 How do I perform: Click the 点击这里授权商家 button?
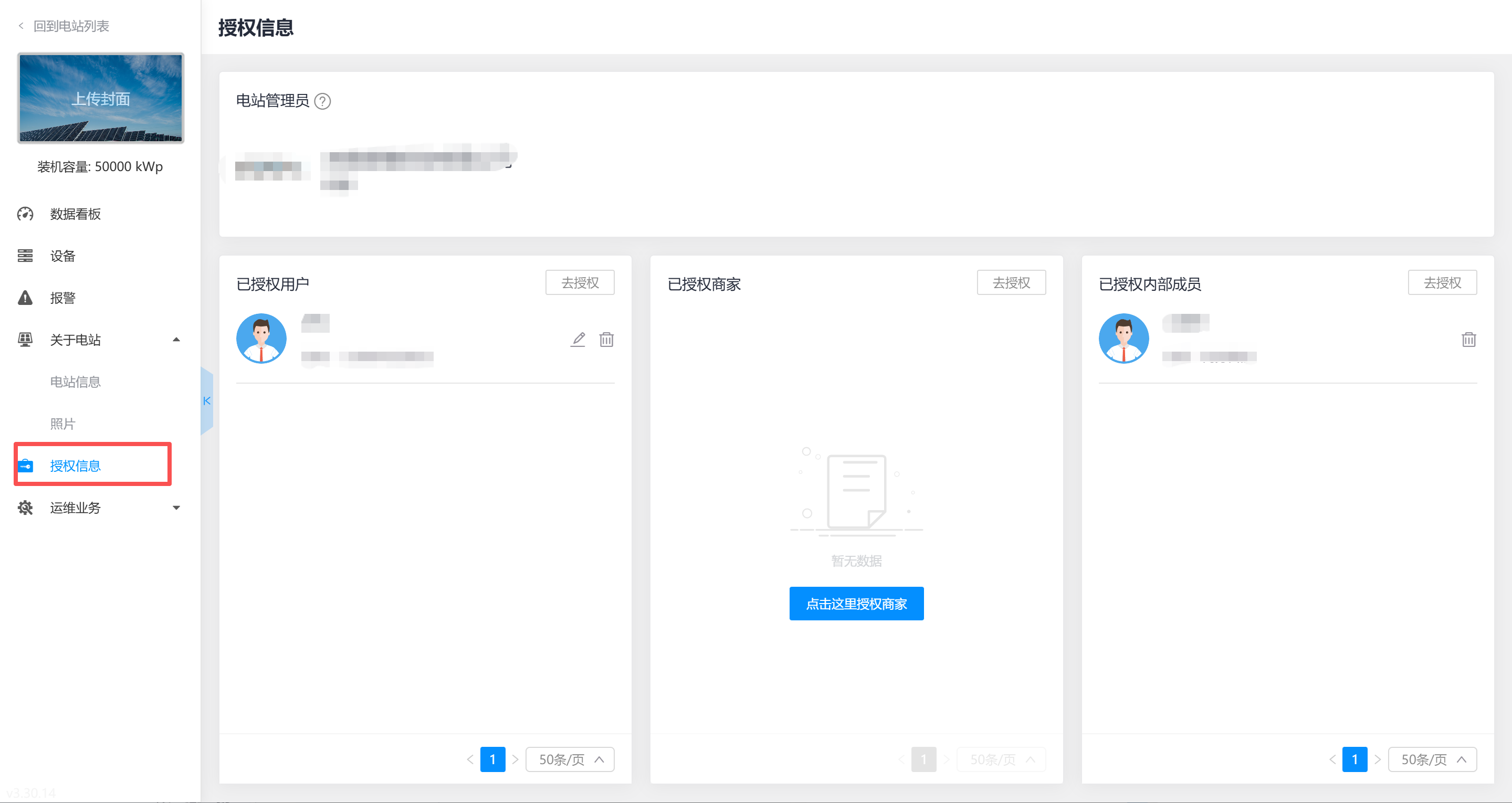click(x=856, y=604)
